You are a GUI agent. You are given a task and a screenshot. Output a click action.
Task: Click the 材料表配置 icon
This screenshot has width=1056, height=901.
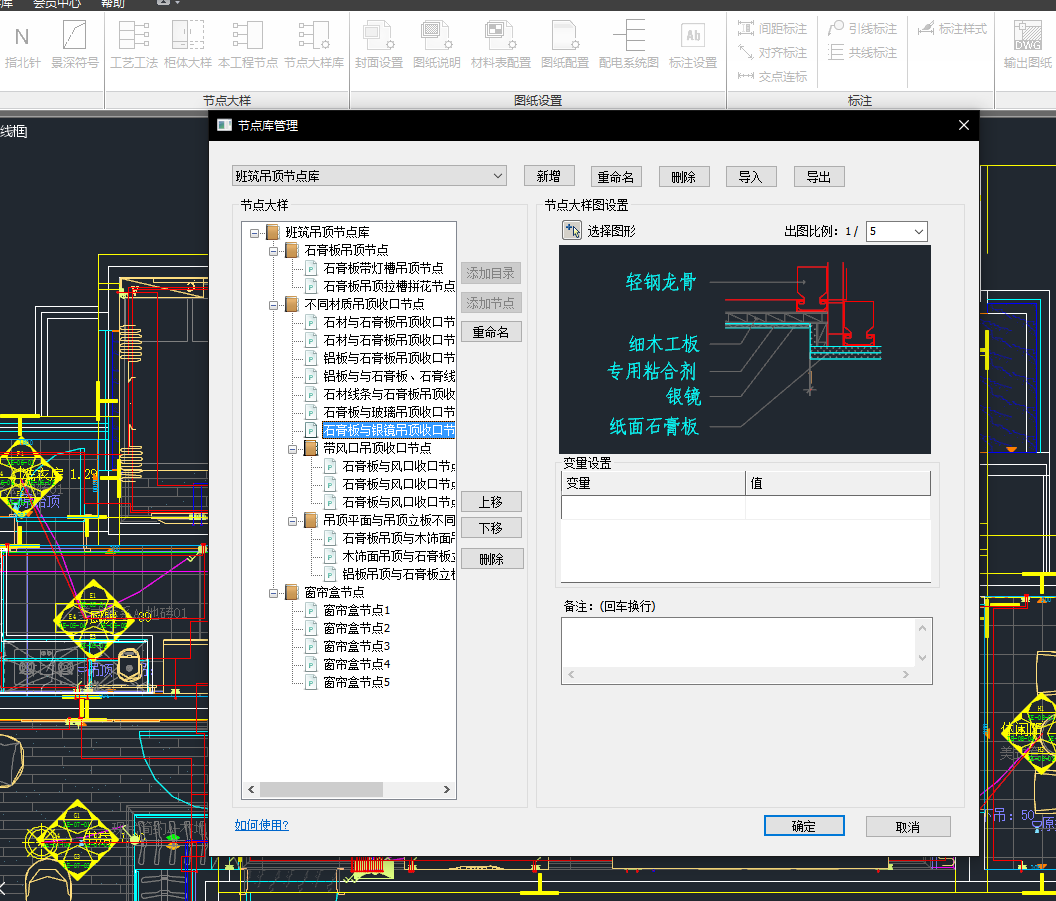(x=500, y=36)
